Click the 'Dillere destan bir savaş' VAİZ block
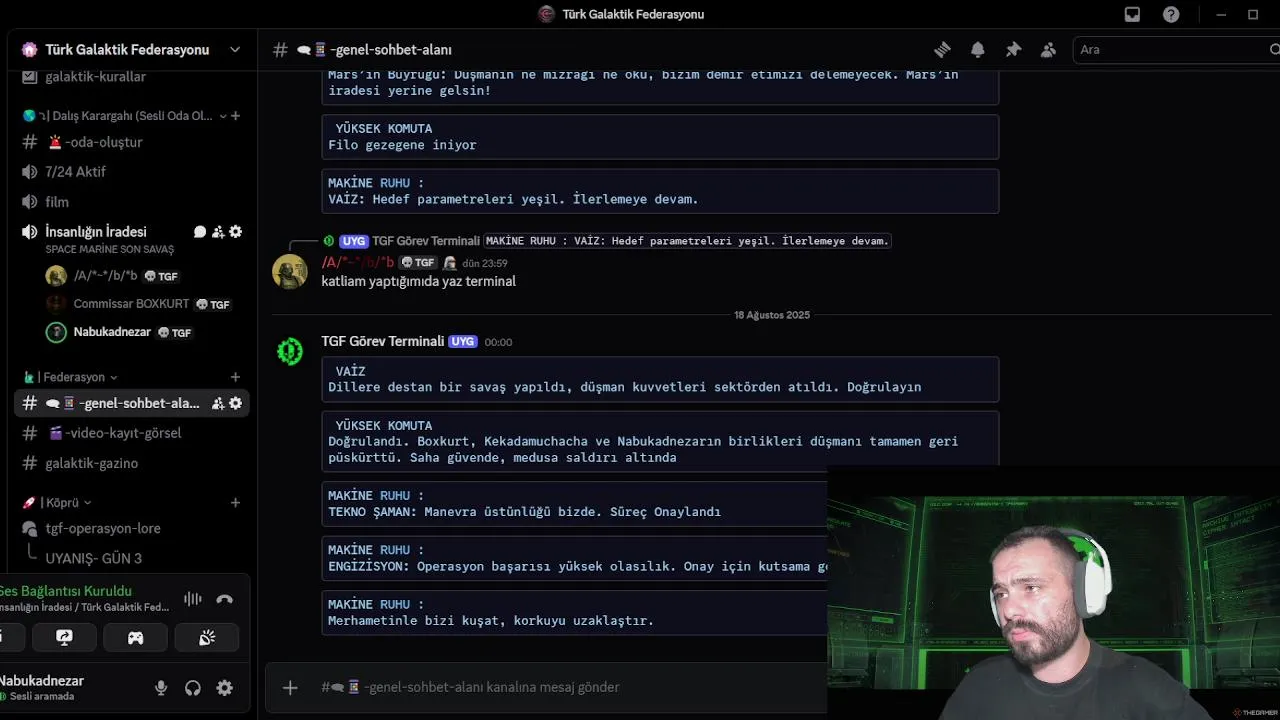The width and height of the screenshot is (1280, 720). pos(660,379)
